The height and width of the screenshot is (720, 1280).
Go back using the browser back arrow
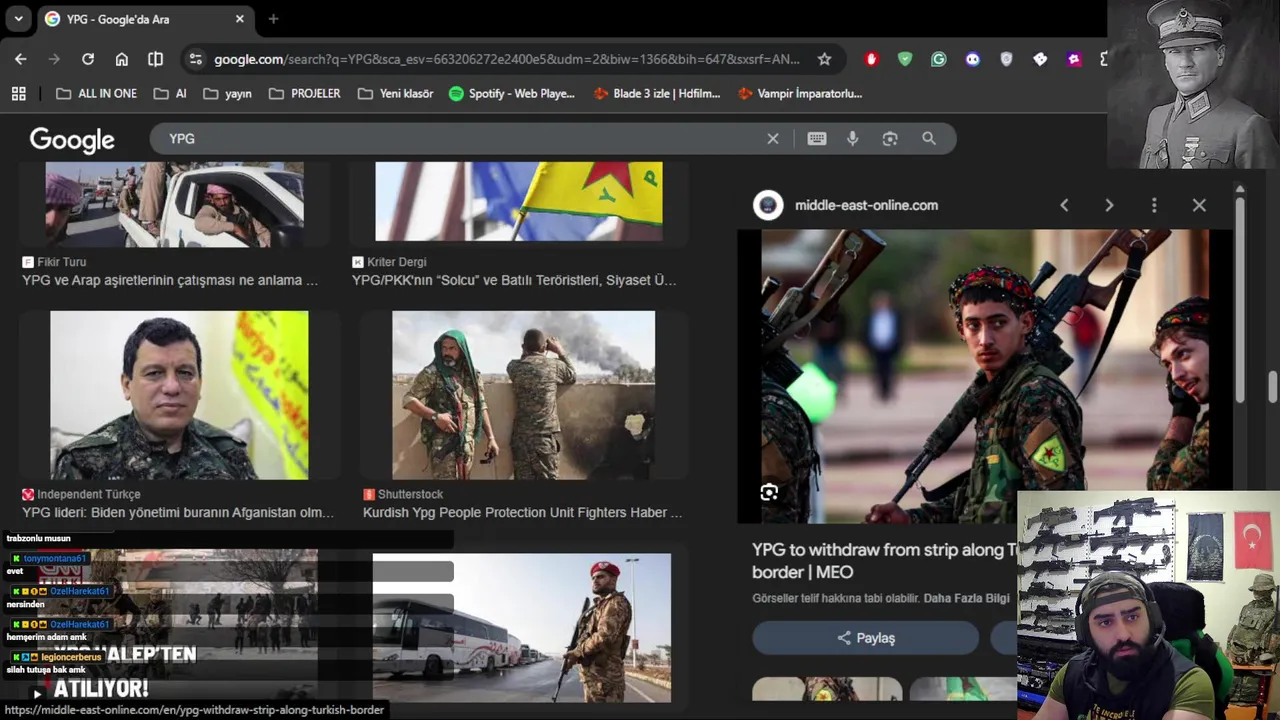[x=20, y=59]
